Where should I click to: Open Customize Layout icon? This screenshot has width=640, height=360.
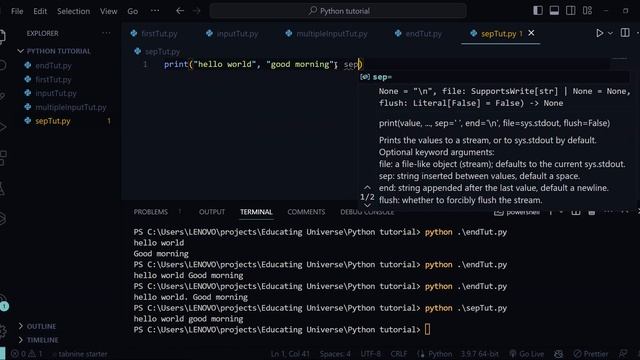click(587, 11)
